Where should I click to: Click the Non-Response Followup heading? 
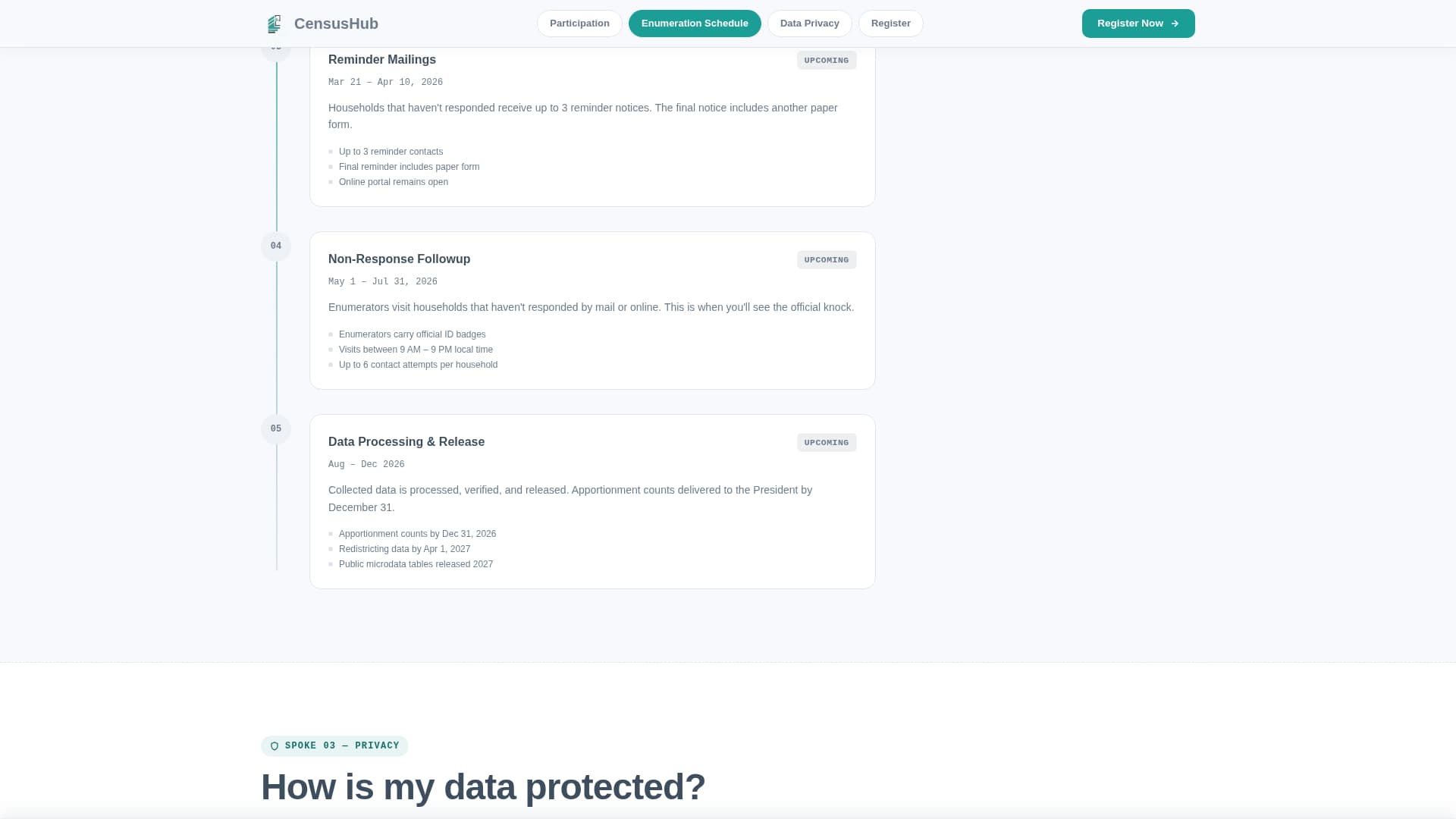(x=399, y=259)
